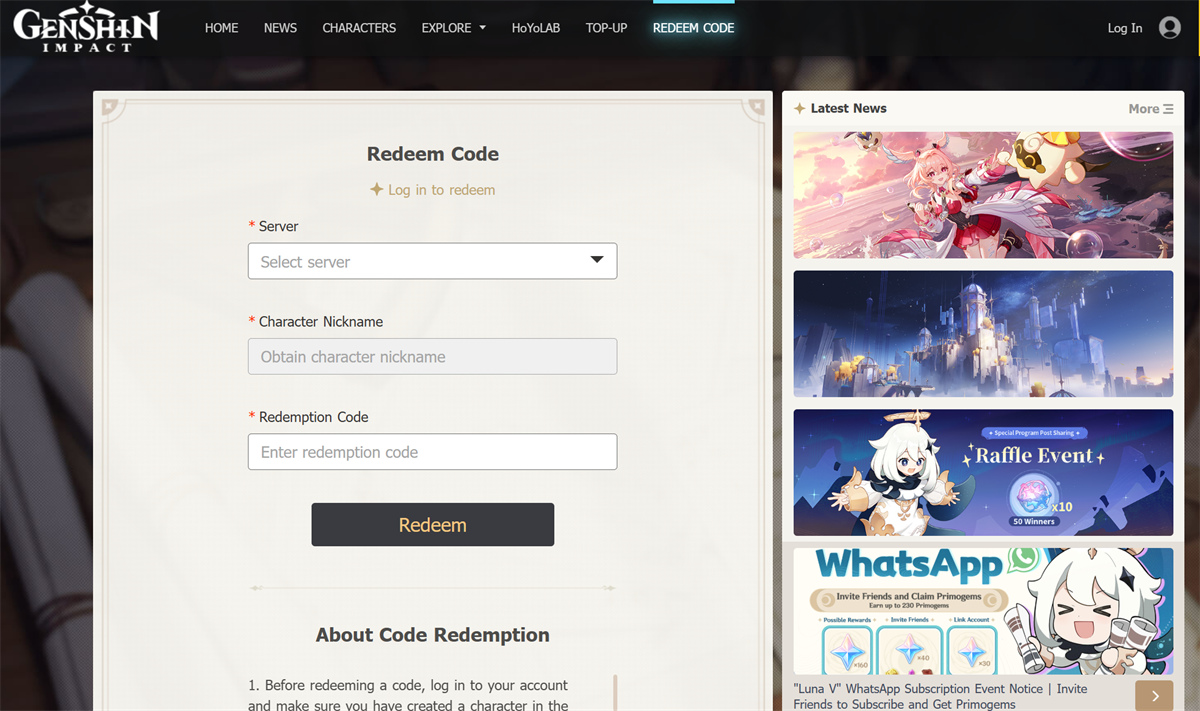
Task: Open the user profile avatar icon
Action: click(x=1169, y=28)
